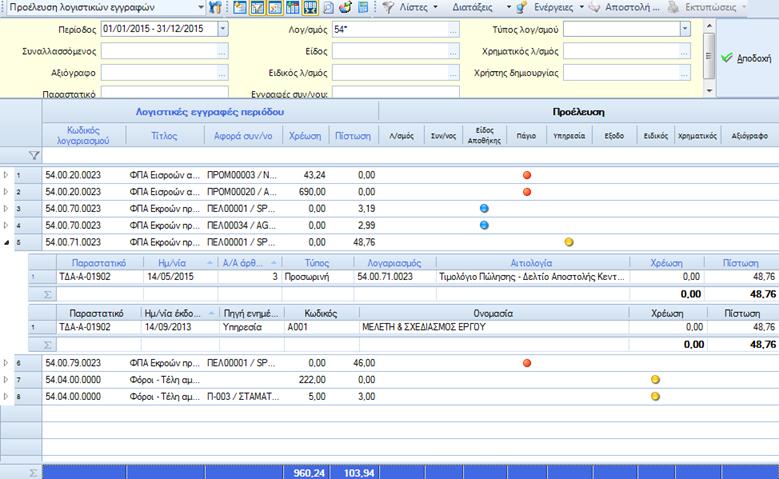779x479 pixels.
Task: Sort by Πίστωση column header in main grid
Action: coord(353,136)
